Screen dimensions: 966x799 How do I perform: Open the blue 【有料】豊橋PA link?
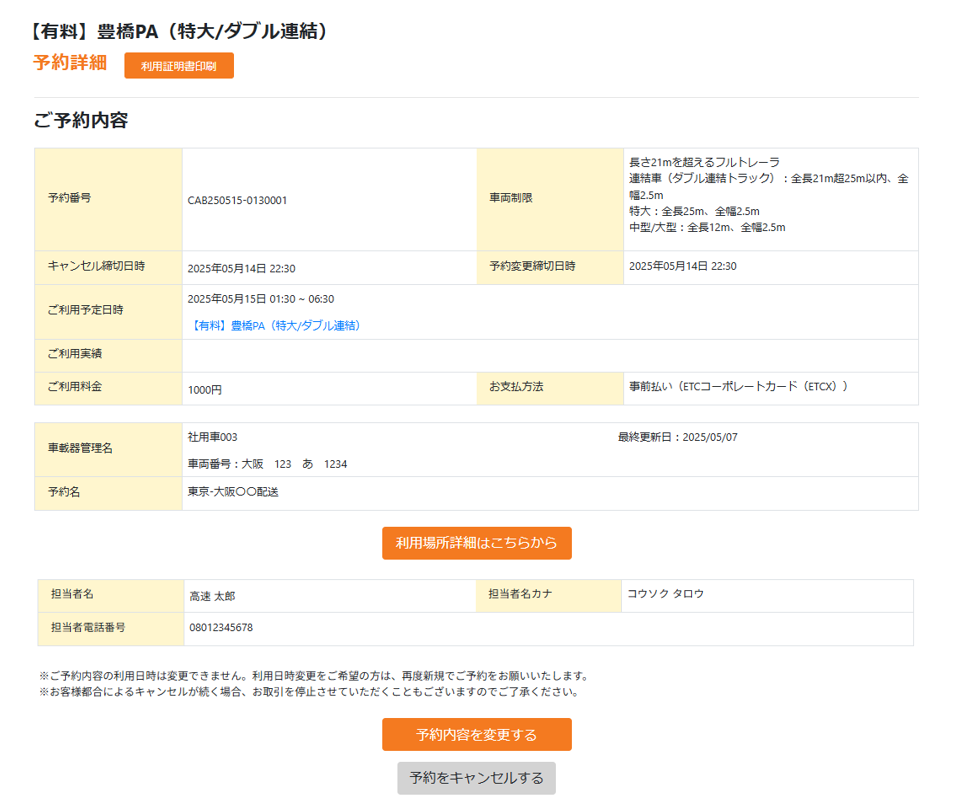(x=275, y=326)
